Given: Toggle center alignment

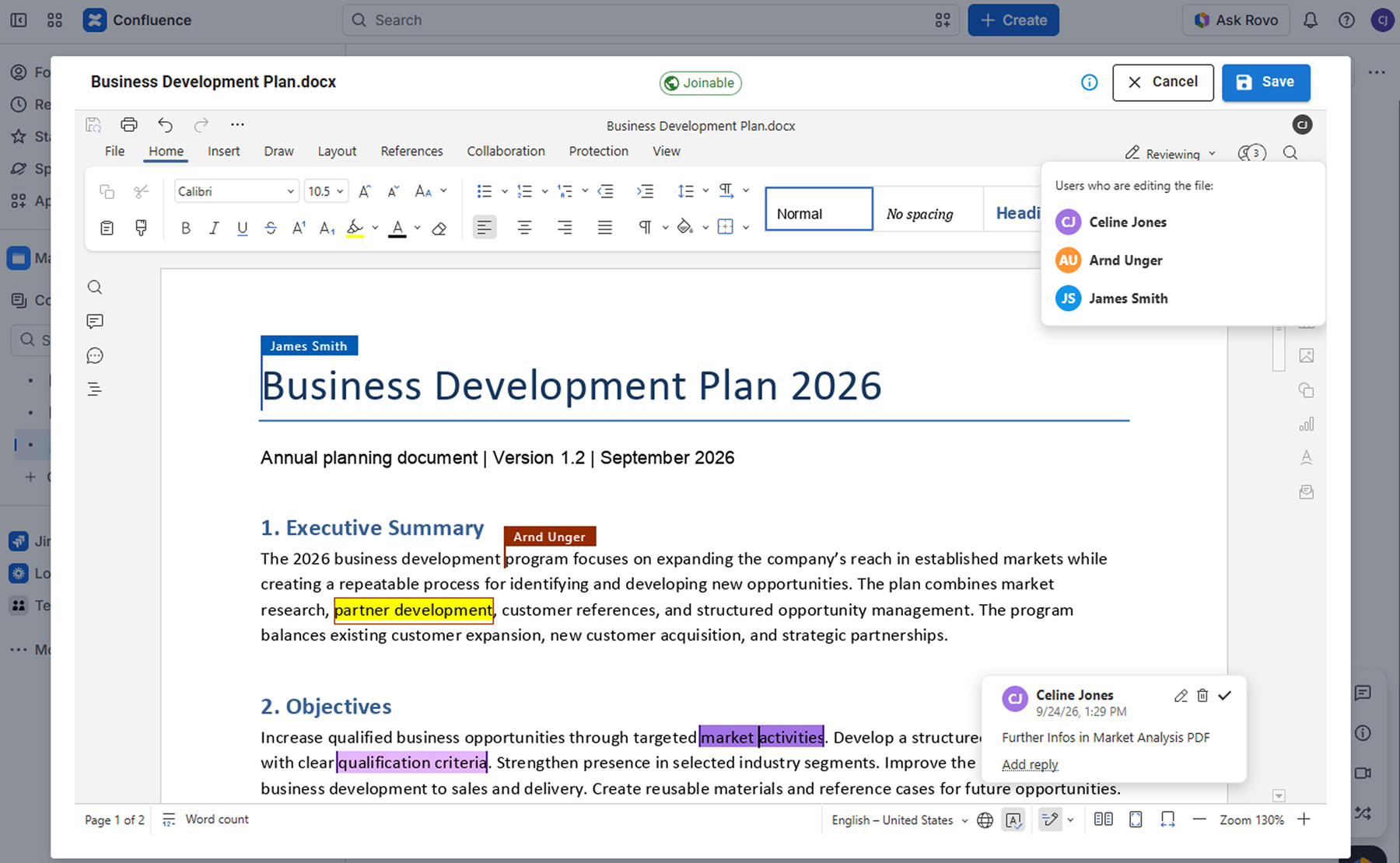Looking at the screenshot, I should (525, 228).
